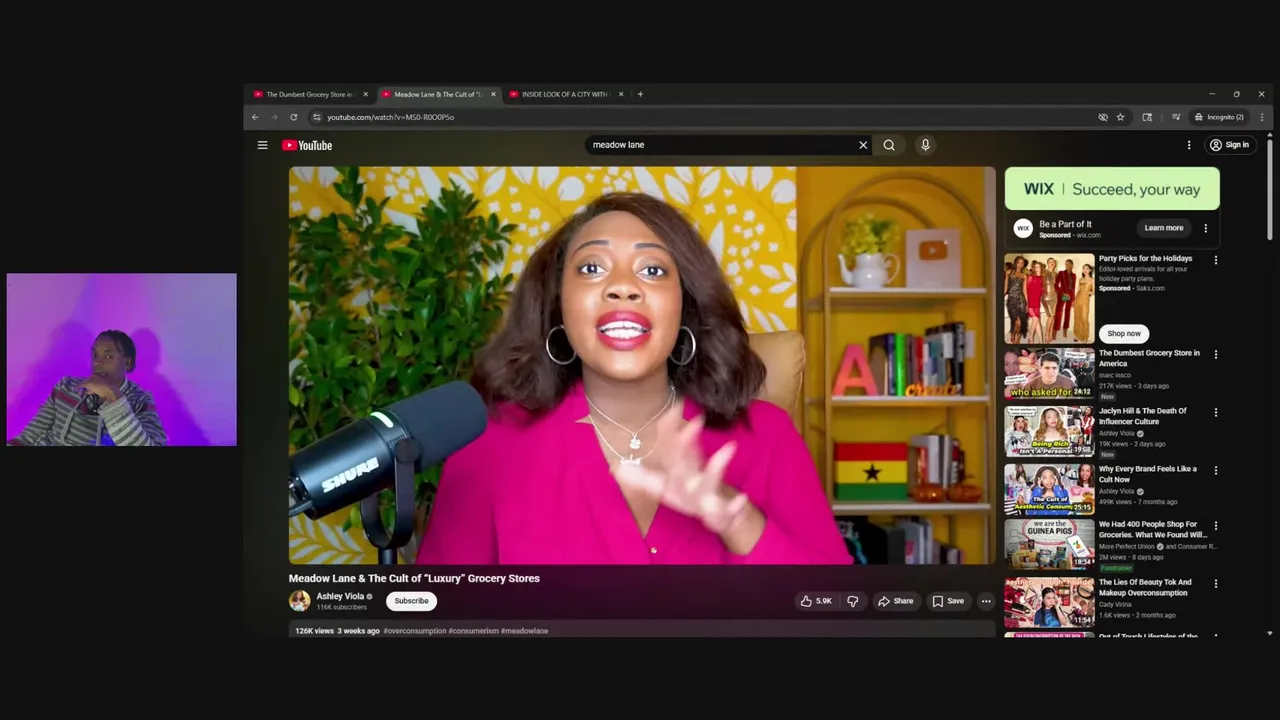The width and height of the screenshot is (1280, 720).
Task: Click Shop now on the Saks ad
Action: point(1124,333)
